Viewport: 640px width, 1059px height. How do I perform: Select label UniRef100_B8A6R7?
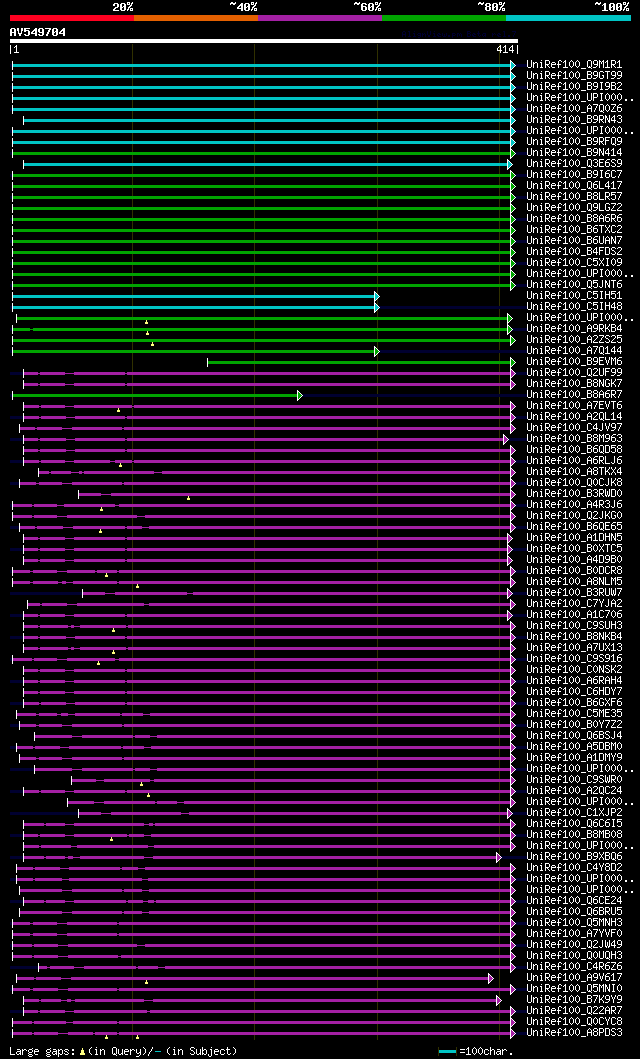pos(575,394)
